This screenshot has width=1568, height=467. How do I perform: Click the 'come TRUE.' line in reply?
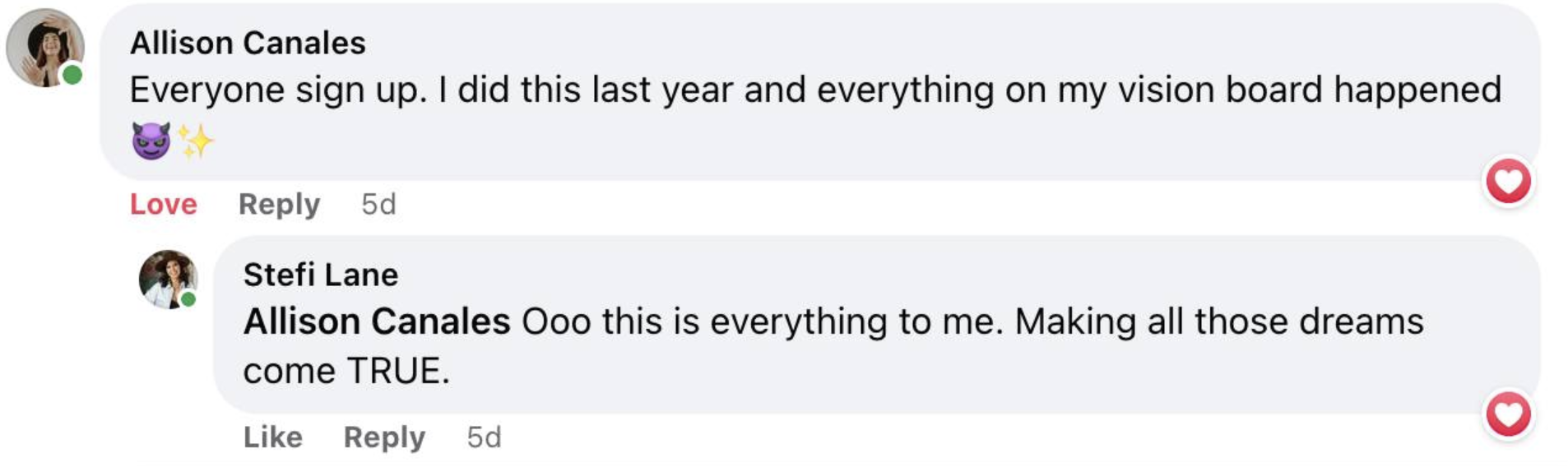click(346, 371)
